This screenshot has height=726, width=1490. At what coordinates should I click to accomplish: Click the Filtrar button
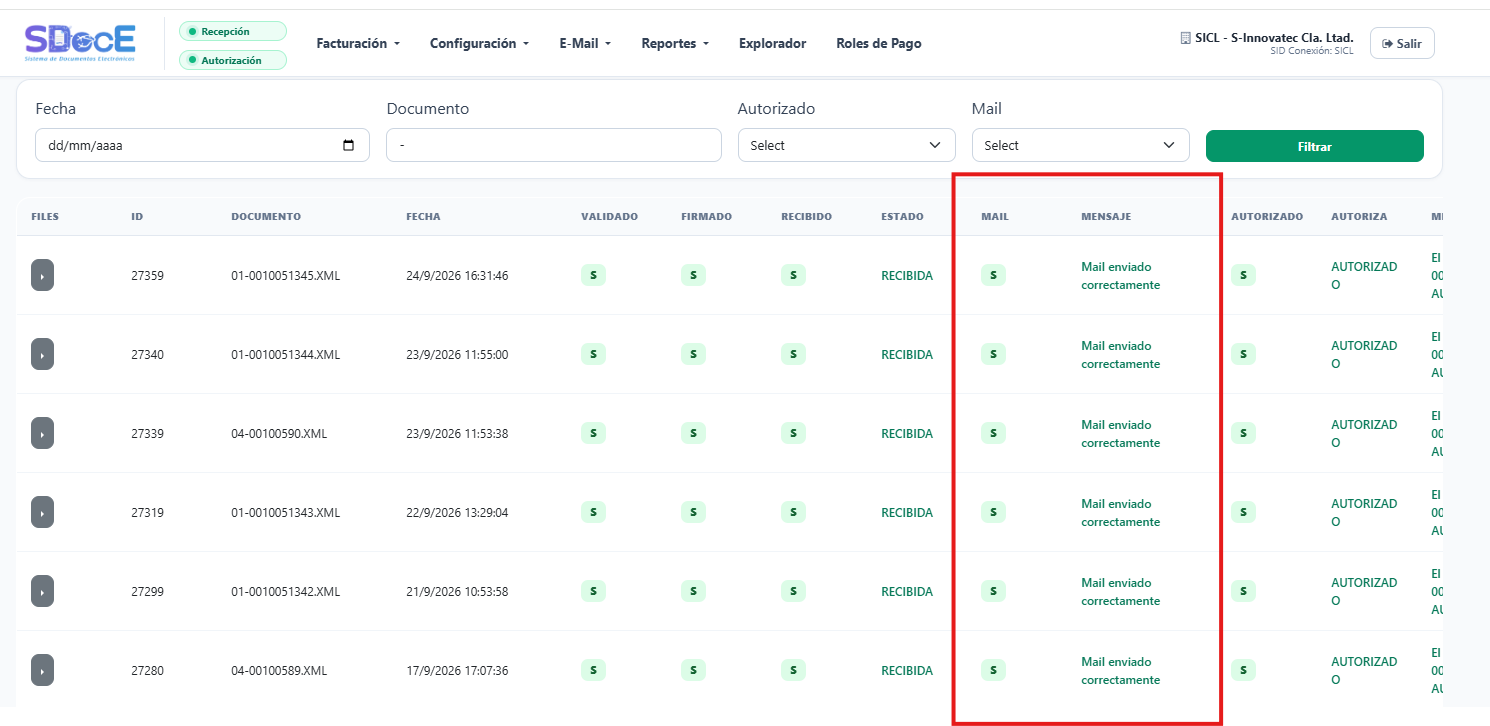(x=1314, y=146)
